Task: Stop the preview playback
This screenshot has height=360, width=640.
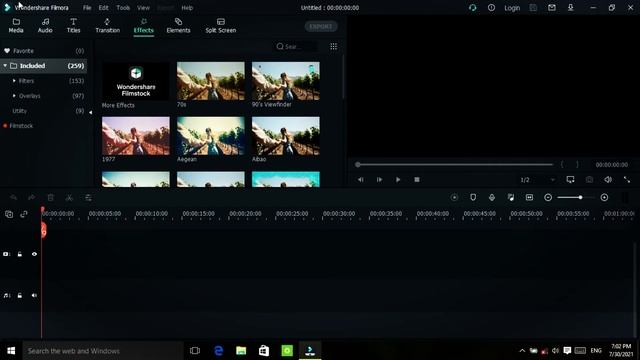Action: pos(417,180)
